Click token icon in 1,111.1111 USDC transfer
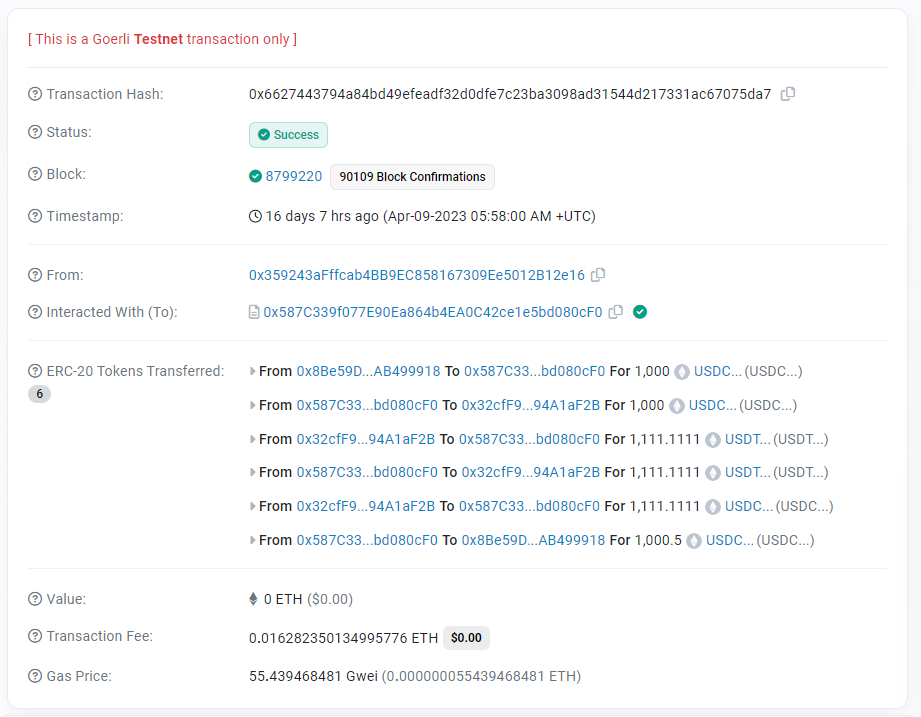The image size is (921, 717). point(713,507)
